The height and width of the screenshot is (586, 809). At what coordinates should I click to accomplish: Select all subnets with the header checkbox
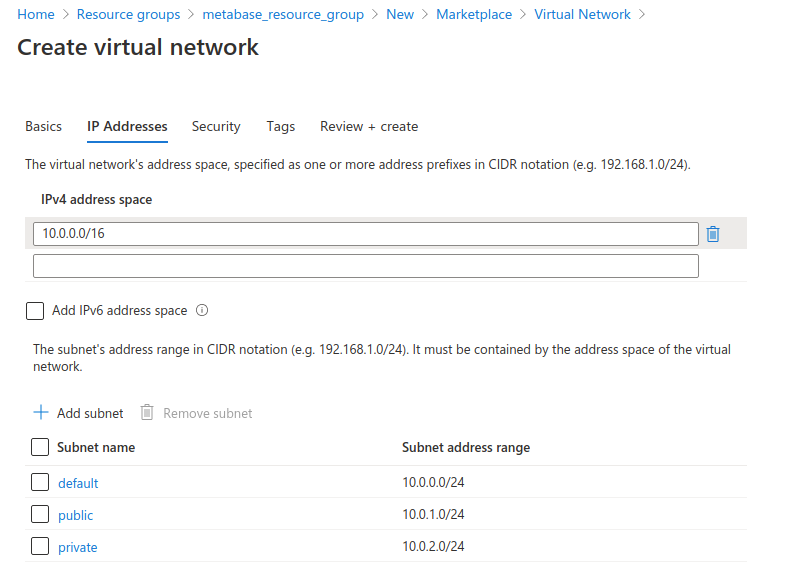click(x=39, y=447)
